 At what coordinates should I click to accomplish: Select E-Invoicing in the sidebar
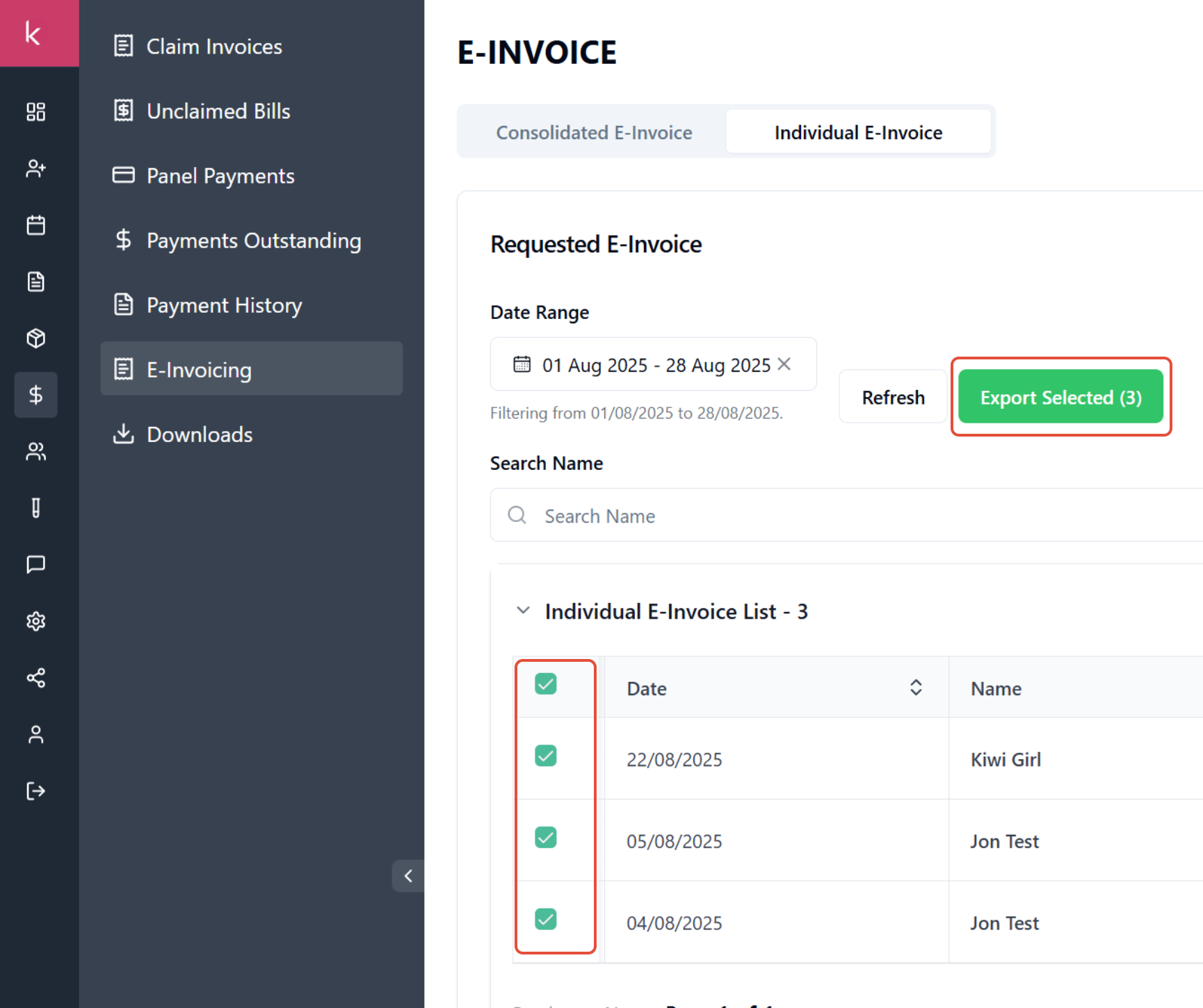[x=252, y=368]
